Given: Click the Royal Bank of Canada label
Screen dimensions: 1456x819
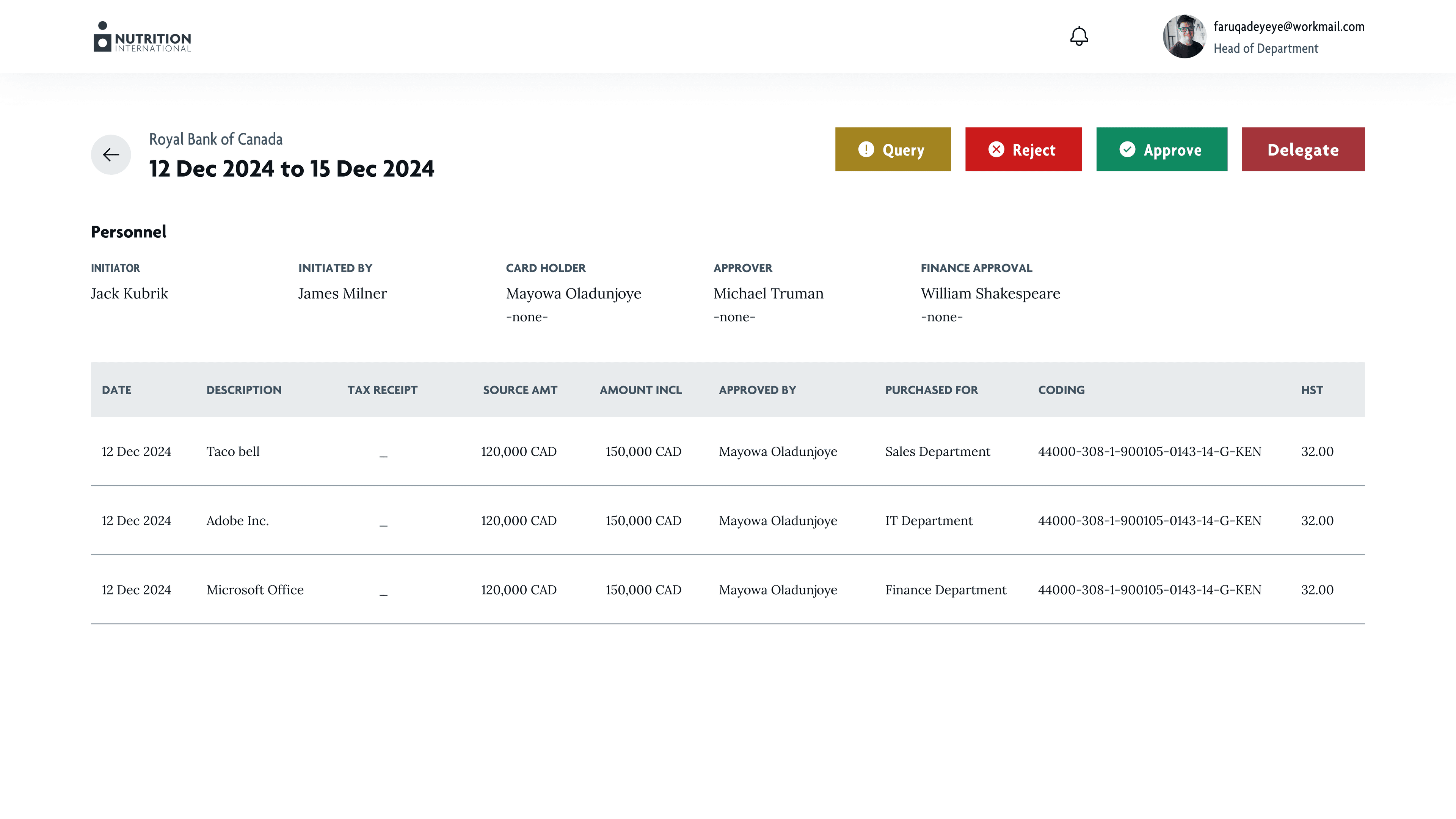Looking at the screenshot, I should point(216,139).
